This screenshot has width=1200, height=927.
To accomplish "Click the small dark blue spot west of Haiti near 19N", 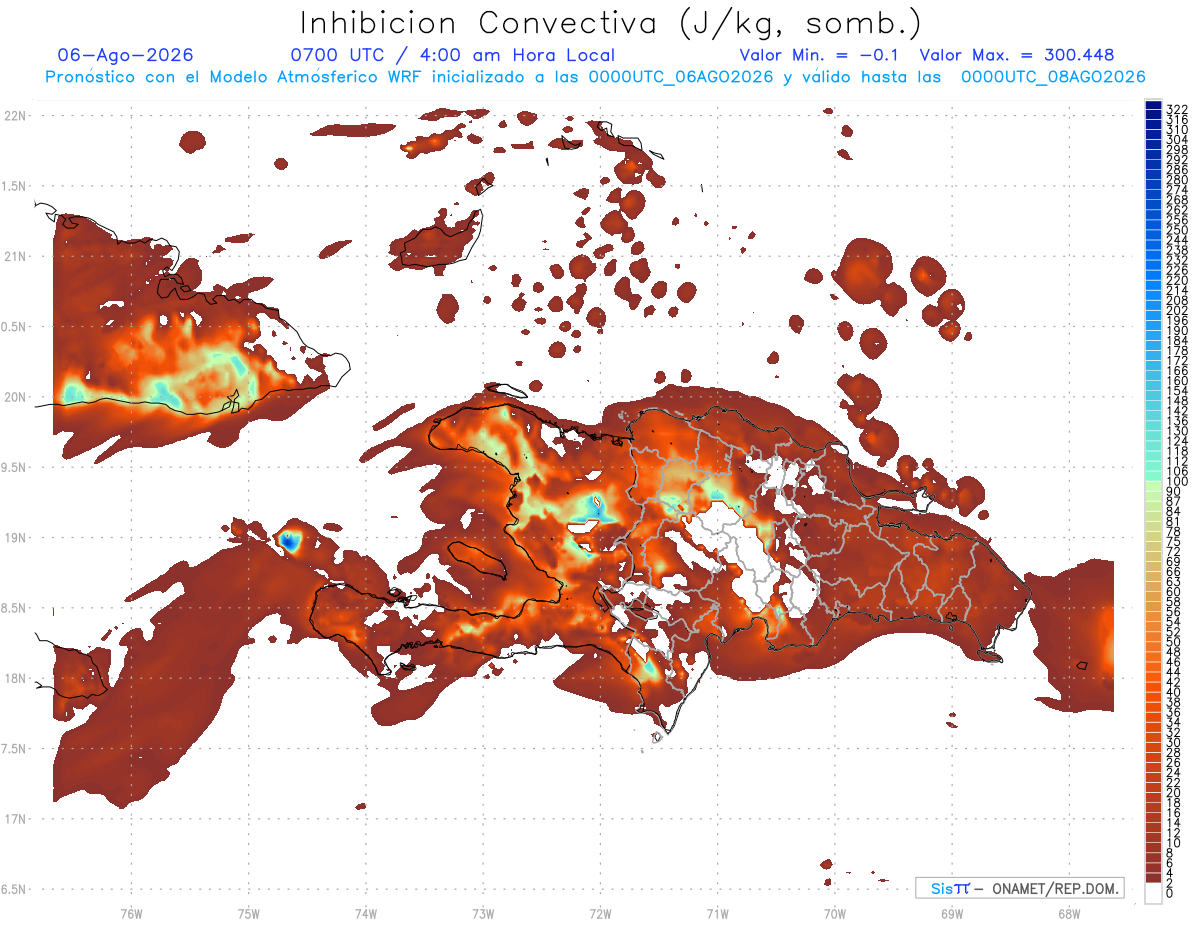I will point(289,541).
